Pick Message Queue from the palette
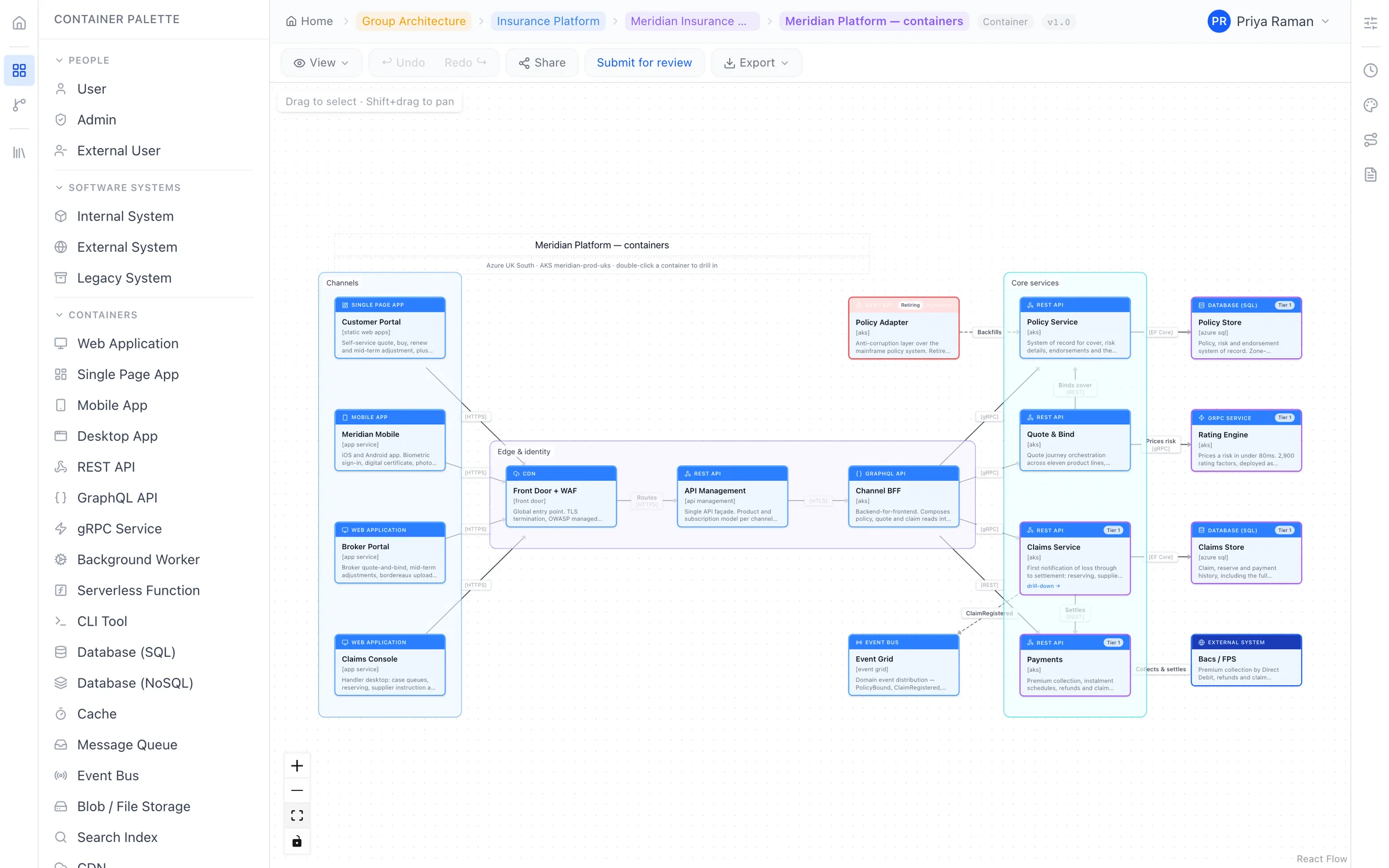1389x868 pixels. (153, 744)
